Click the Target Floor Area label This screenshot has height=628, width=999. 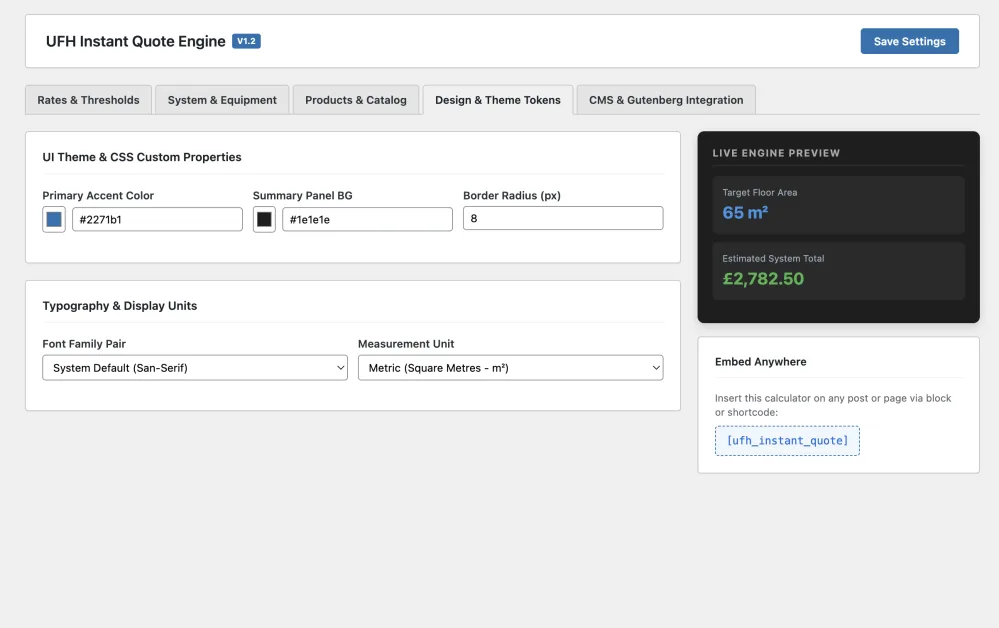pyautogui.click(x=759, y=192)
